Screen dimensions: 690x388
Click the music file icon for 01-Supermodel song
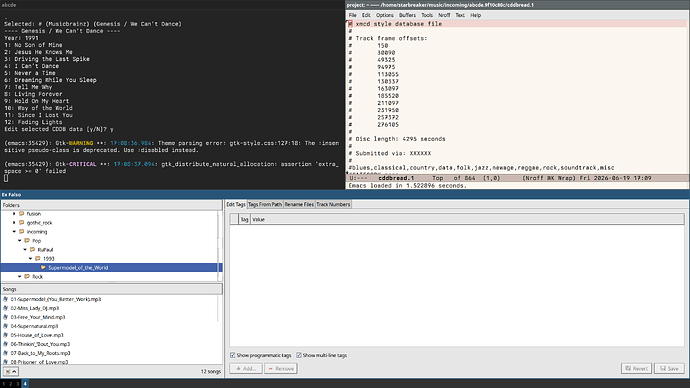pyautogui.click(x=6, y=299)
